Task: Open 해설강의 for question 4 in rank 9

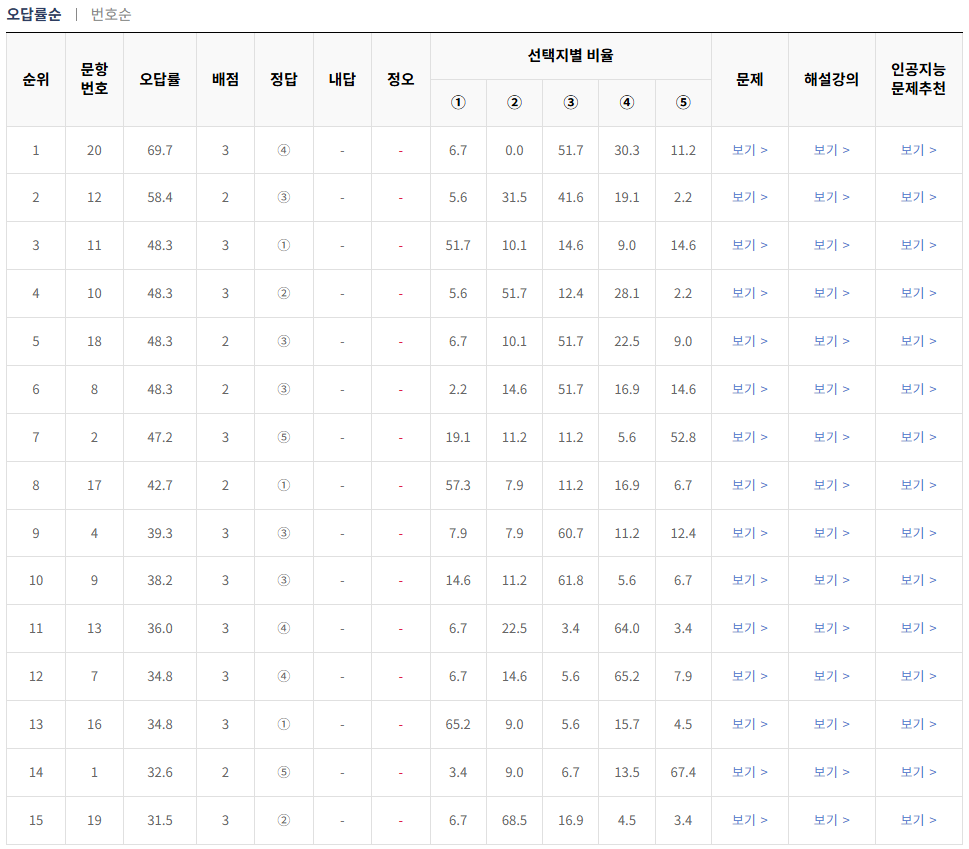Action: pos(833,533)
